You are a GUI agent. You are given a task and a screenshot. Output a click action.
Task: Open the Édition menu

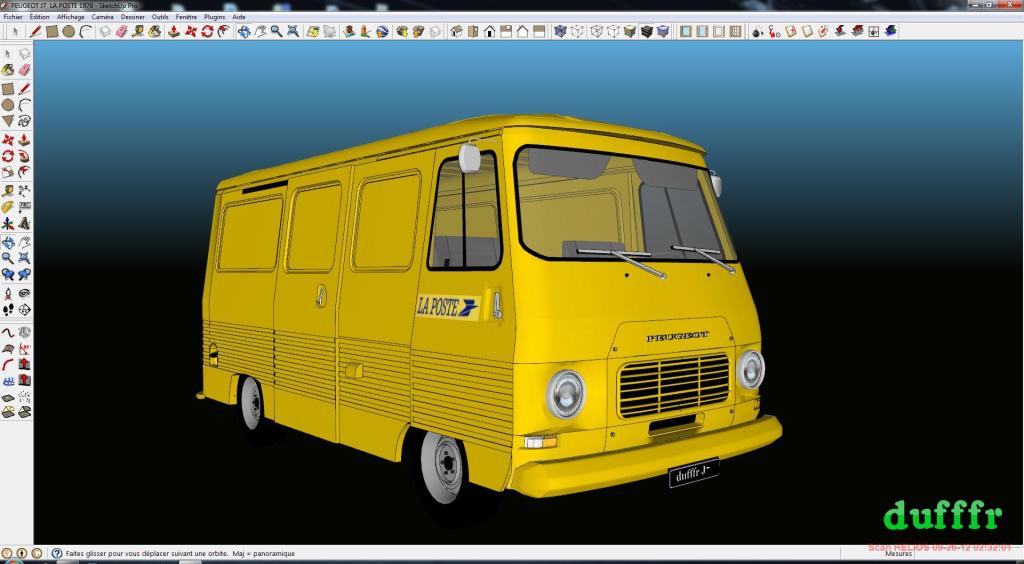39,16
